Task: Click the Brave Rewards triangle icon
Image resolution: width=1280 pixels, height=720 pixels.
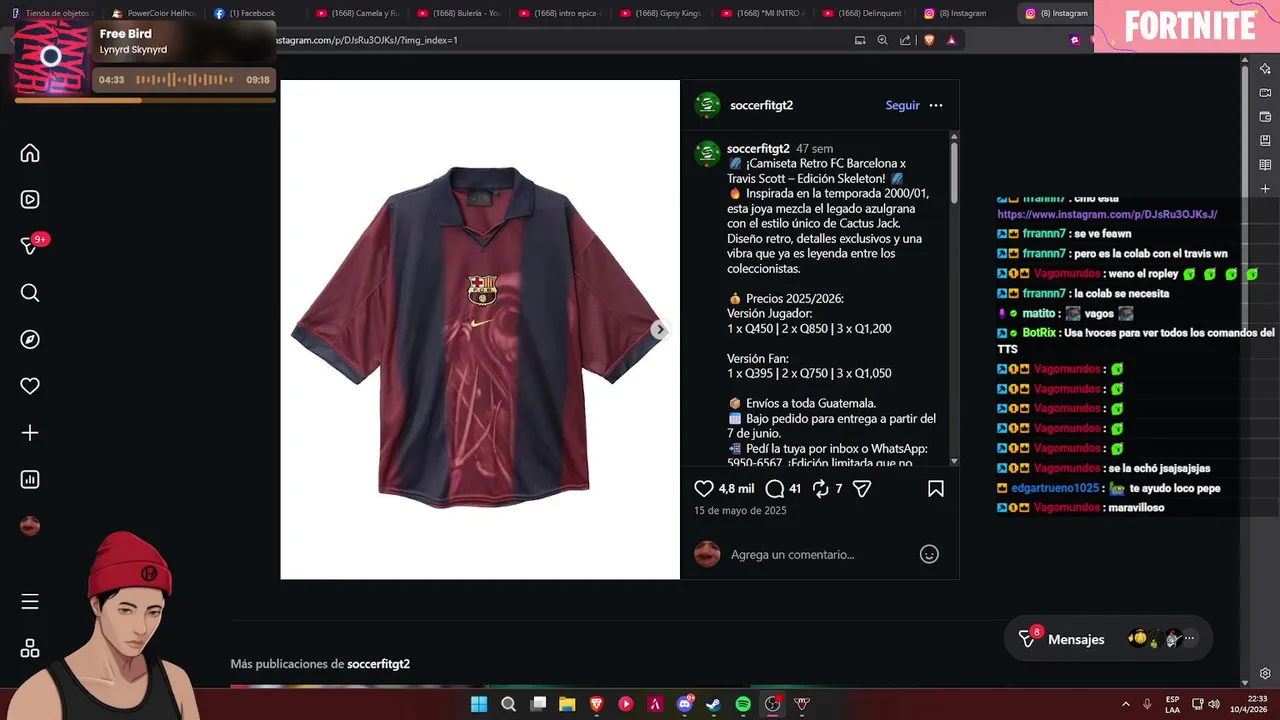Action: click(951, 40)
